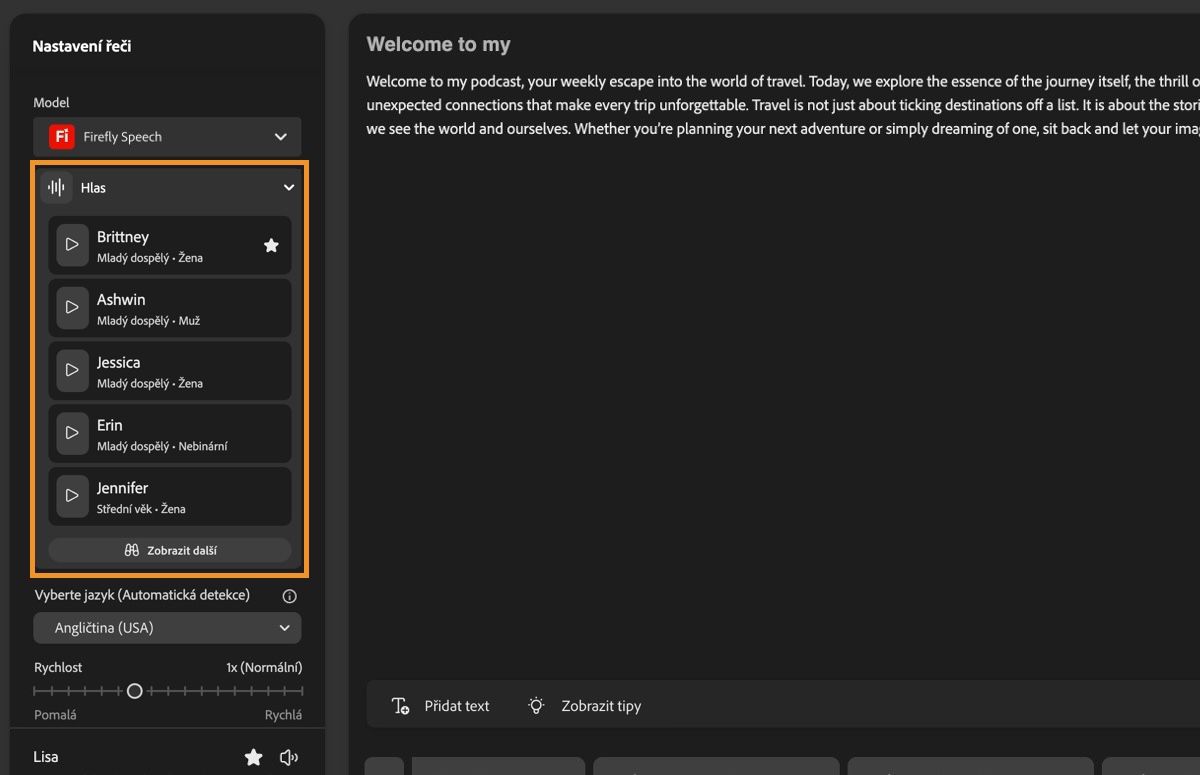Play the Jennifer voice preview
This screenshot has height=775, width=1200.
tap(72, 496)
